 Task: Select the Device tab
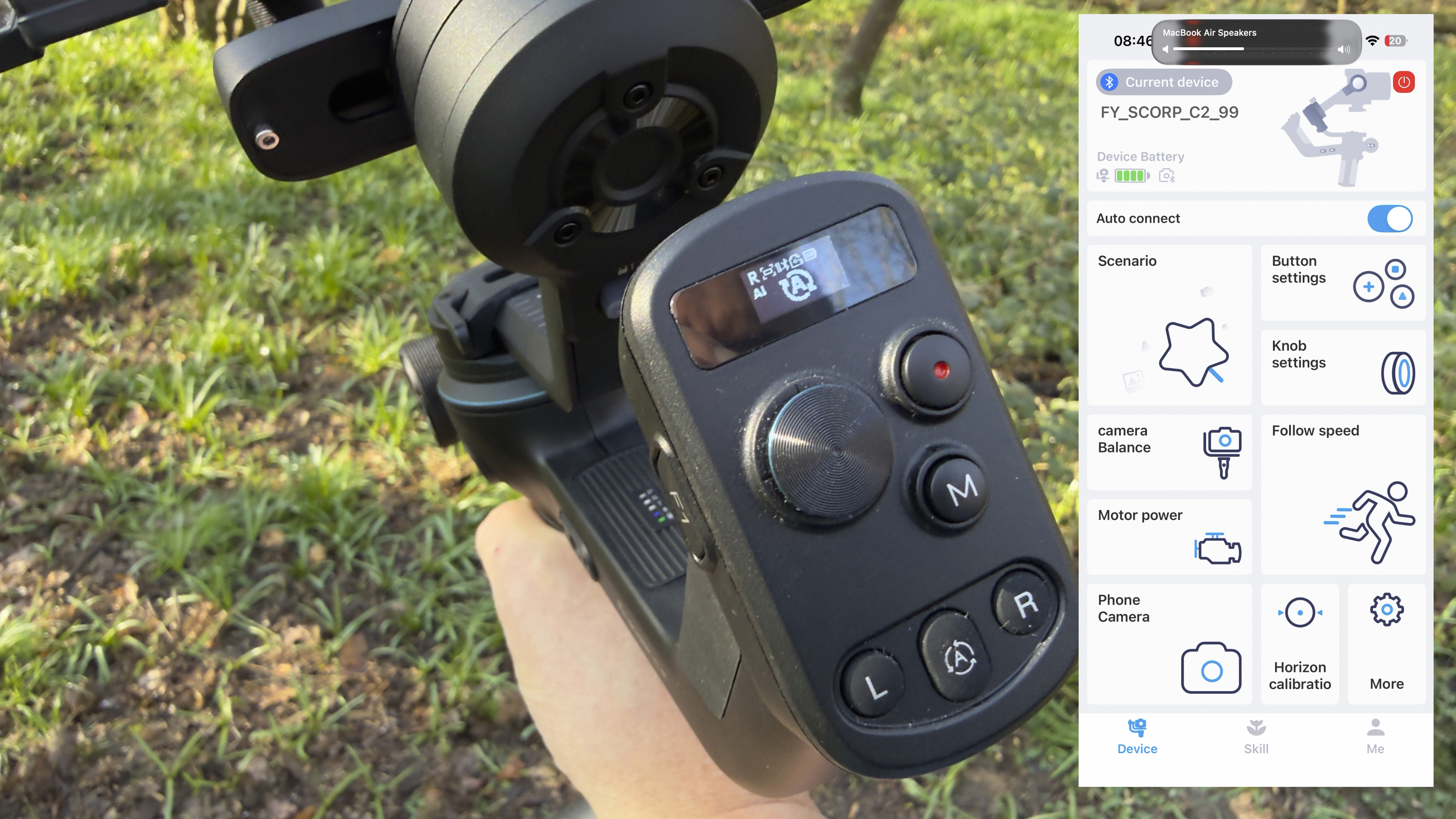(1137, 736)
